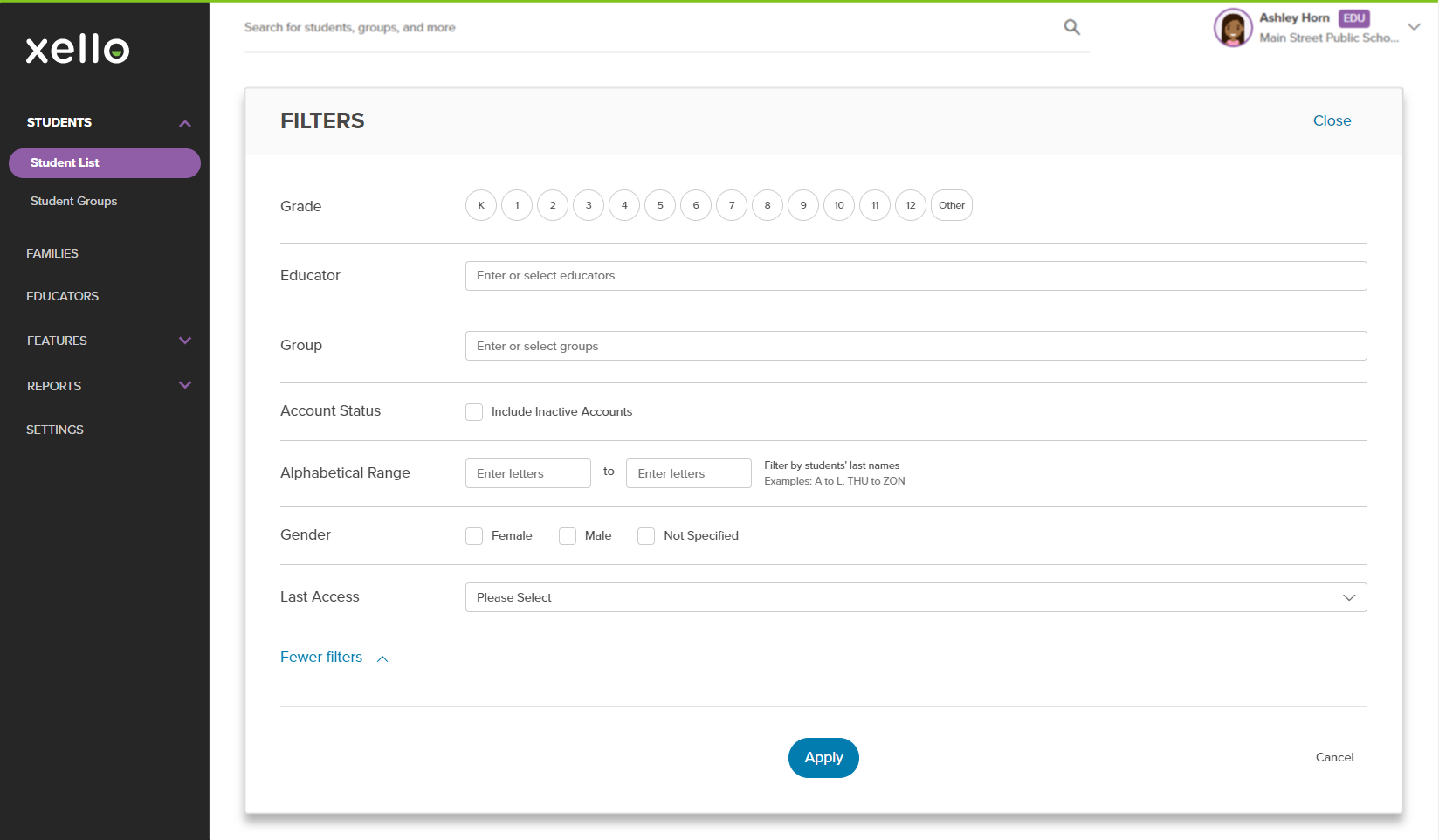The width and height of the screenshot is (1439, 840).
Task: Select grade 12 filter chip
Action: click(911, 206)
